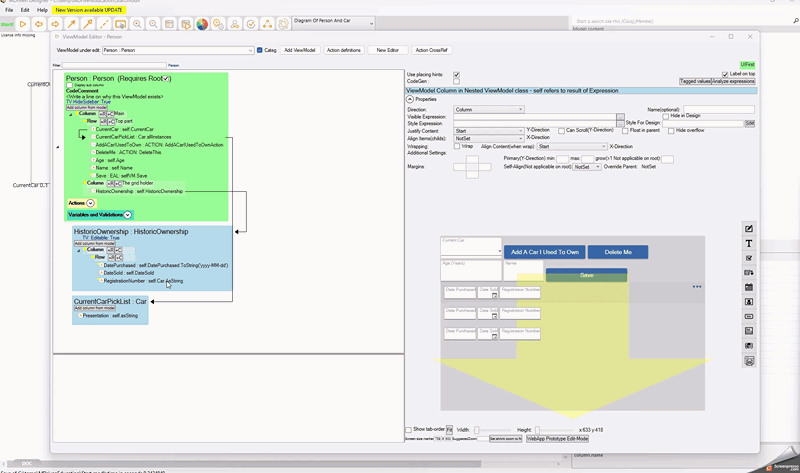Viewport: 800px width, 473px height.
Task: Click the Name(optional) input field
Action: point(718,109)
